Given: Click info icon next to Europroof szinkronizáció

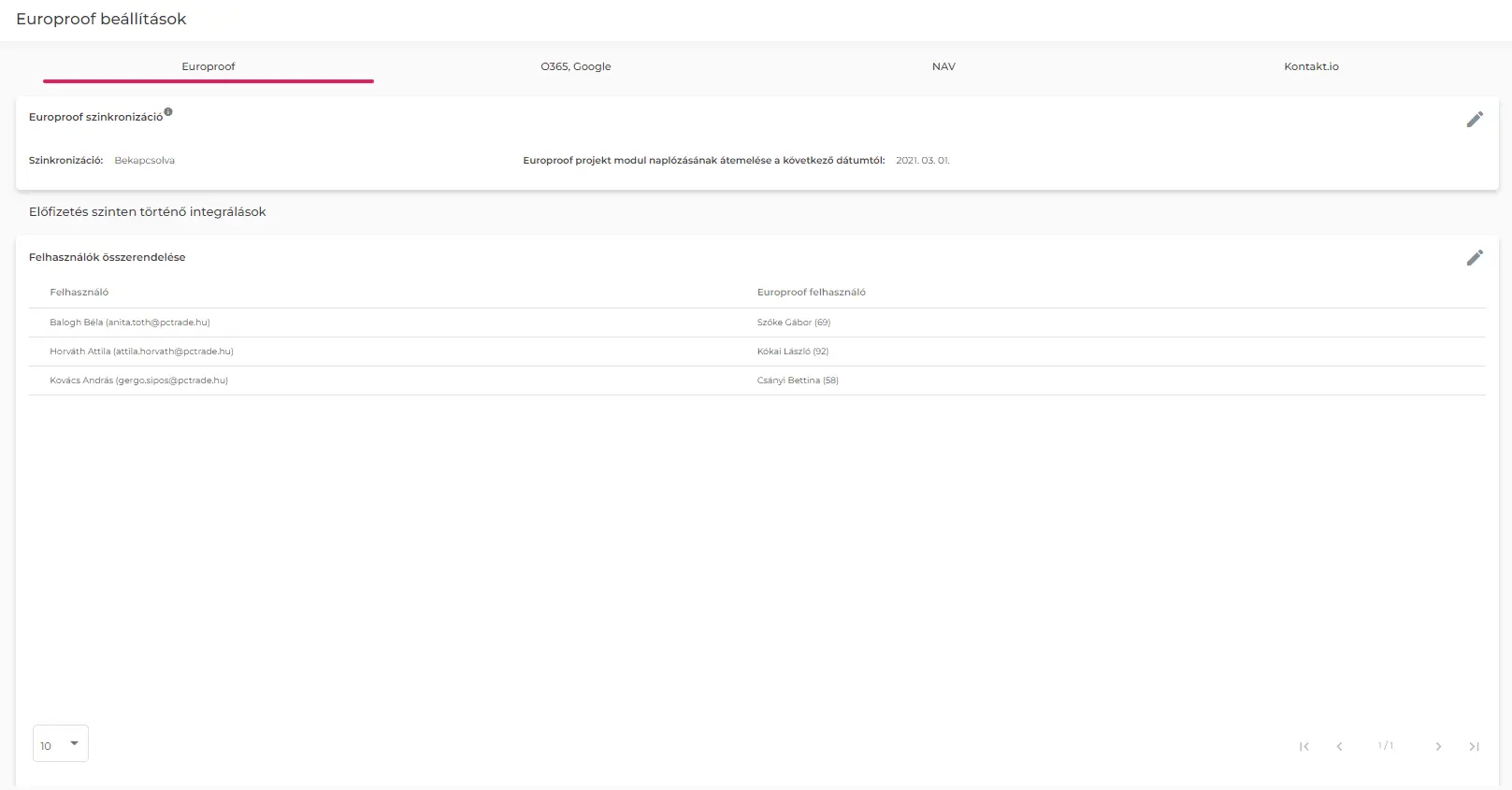Looking at the screenshot, I should click(x=168, y=112).
